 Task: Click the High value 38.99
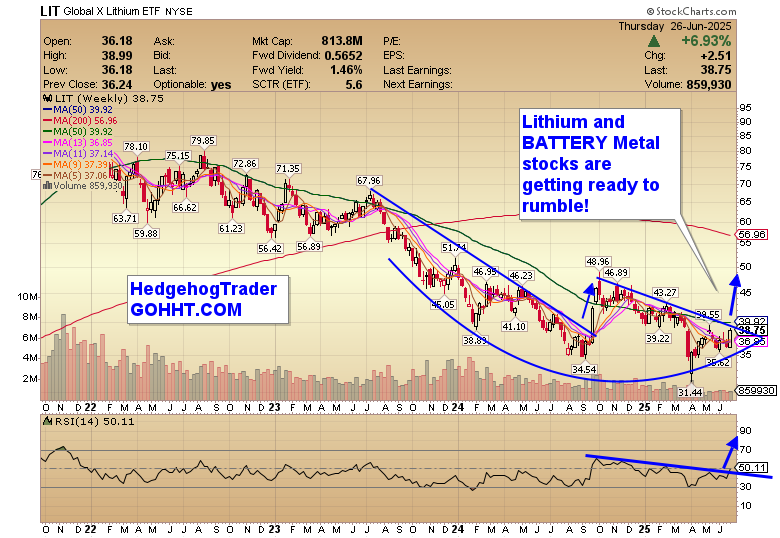117,55
